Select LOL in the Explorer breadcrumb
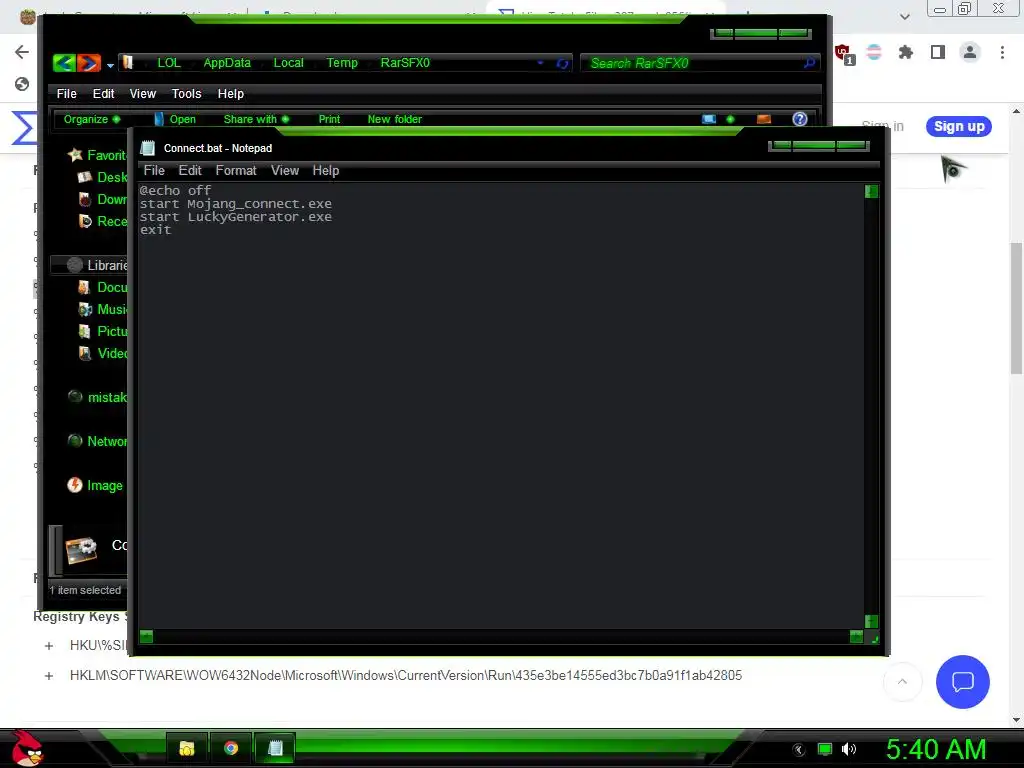The height and width of the screenshot is (768, 1024). pos(168,63)
